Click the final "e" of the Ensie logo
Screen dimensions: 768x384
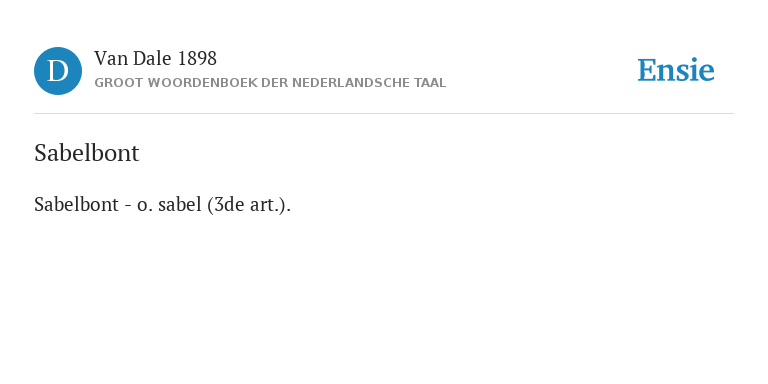click(x=706, y=73)
